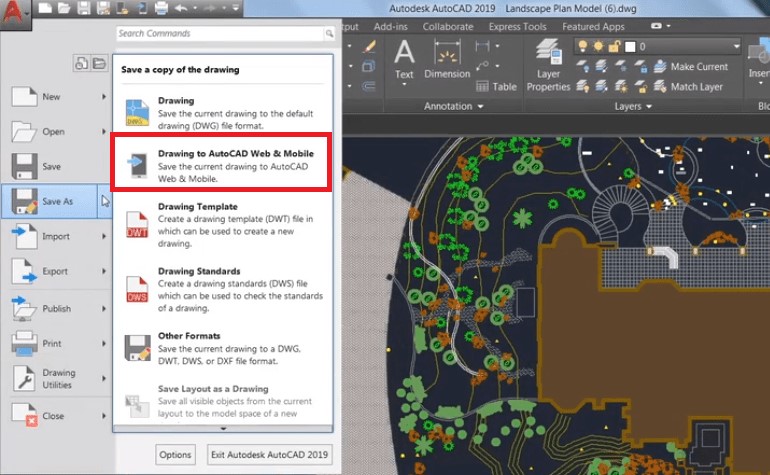The image size is (770, 475).
Task: Choose Drawing (DWG) save option
Action: click(222, 113)
